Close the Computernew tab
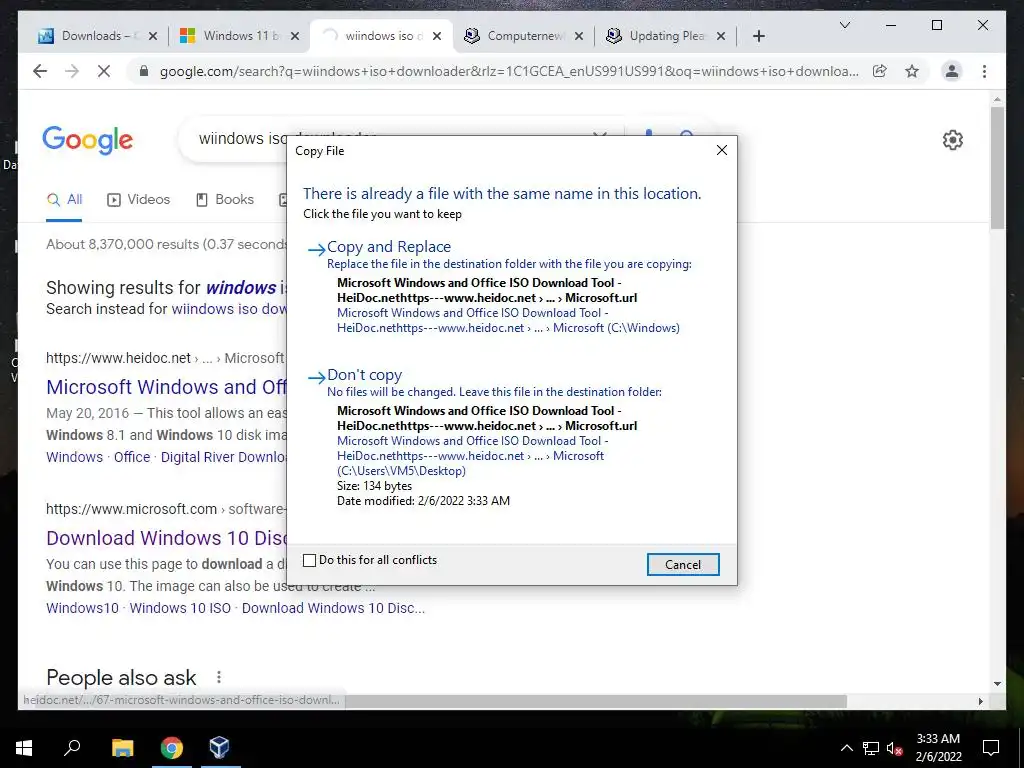 pos(579,36)
